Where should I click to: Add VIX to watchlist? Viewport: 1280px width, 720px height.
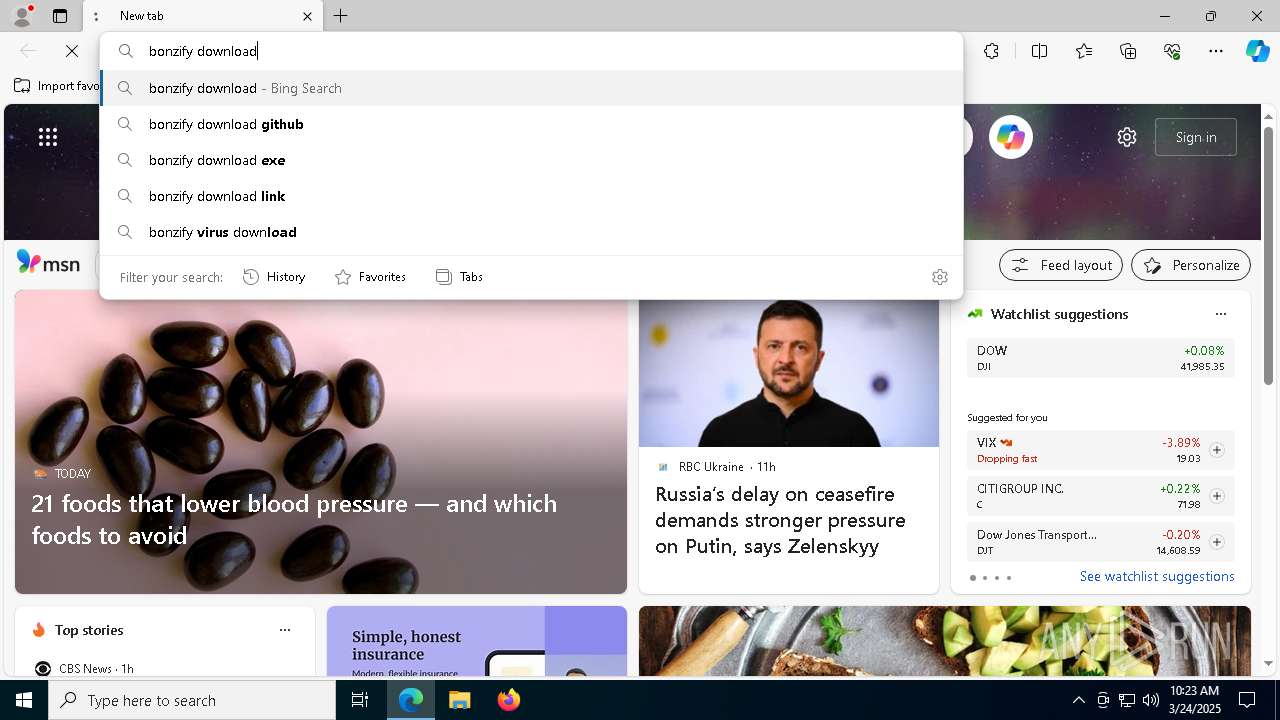(1216, 450)
